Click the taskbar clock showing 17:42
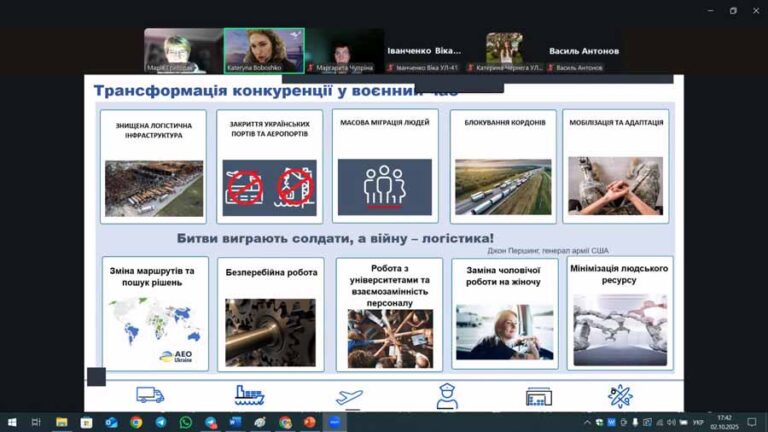 coord(724,422)
